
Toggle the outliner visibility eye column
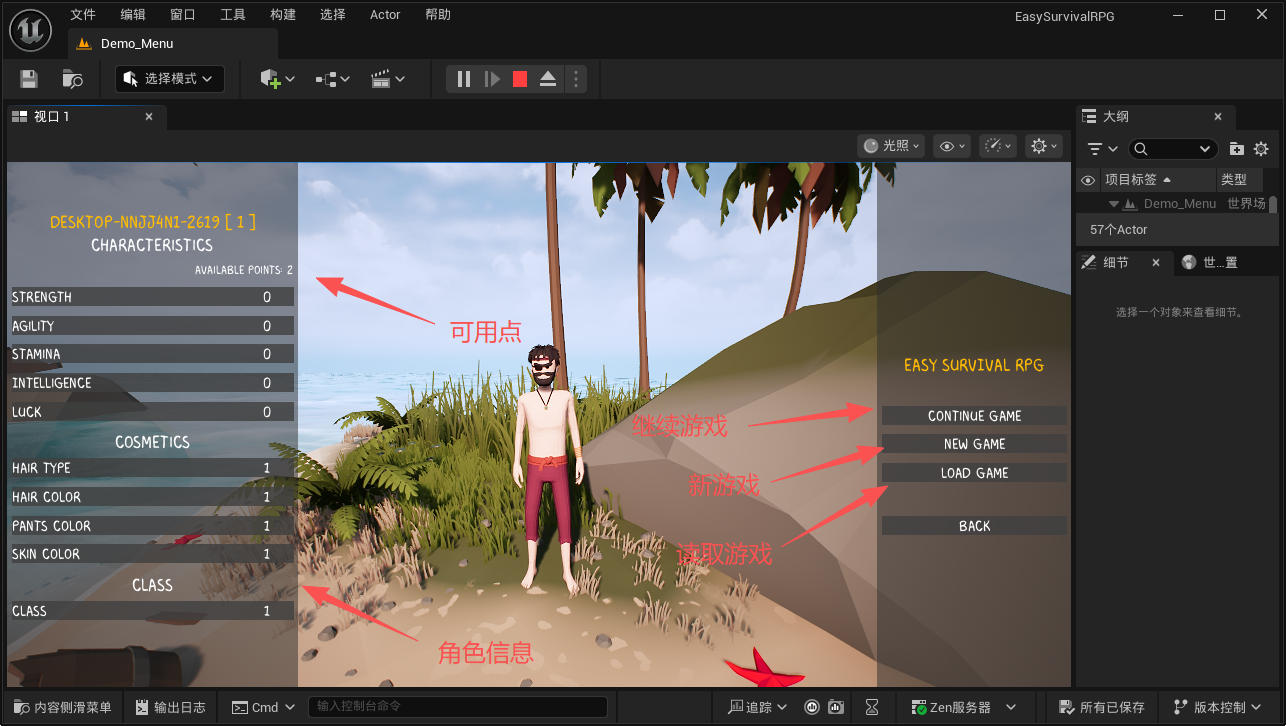pos(1089,180)
